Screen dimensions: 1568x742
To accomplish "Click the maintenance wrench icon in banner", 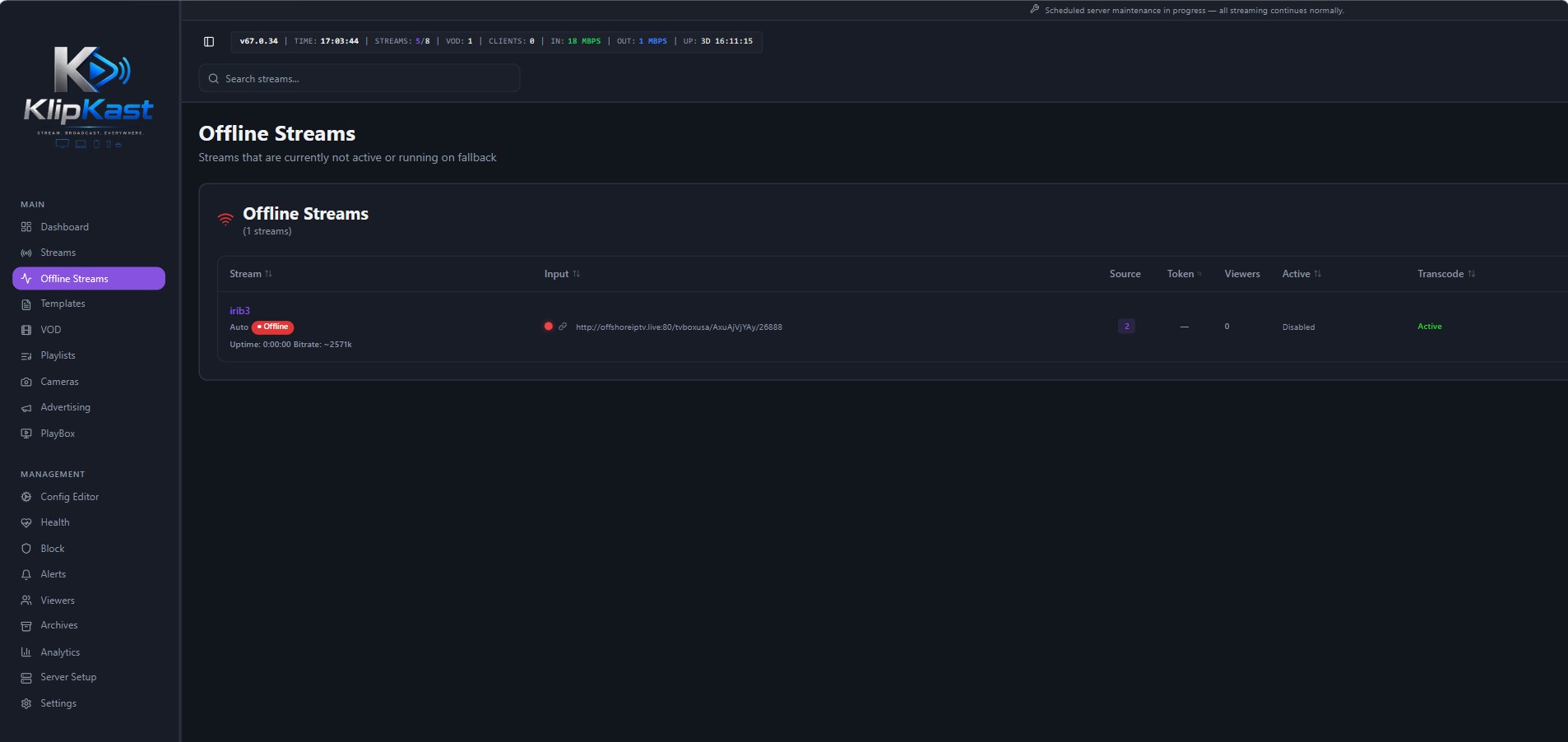I will pos(1035,9).
